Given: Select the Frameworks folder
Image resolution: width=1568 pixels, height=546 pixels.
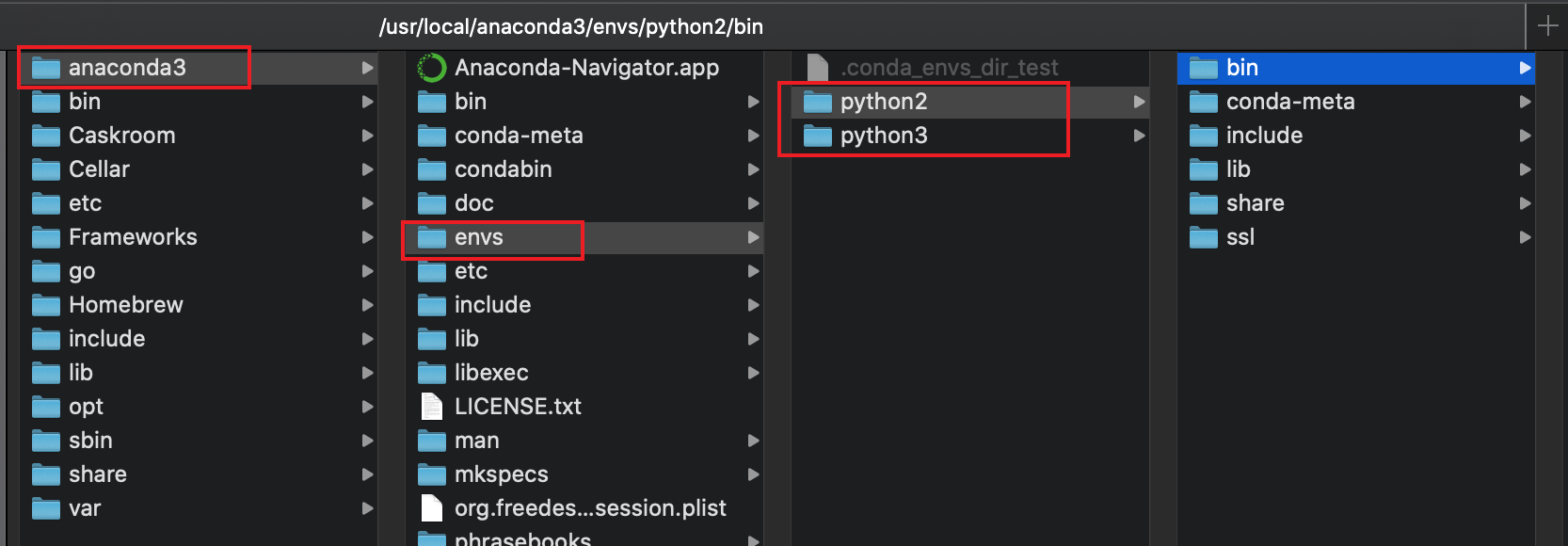Looking at the screenshot, I should tap(199, 237).
